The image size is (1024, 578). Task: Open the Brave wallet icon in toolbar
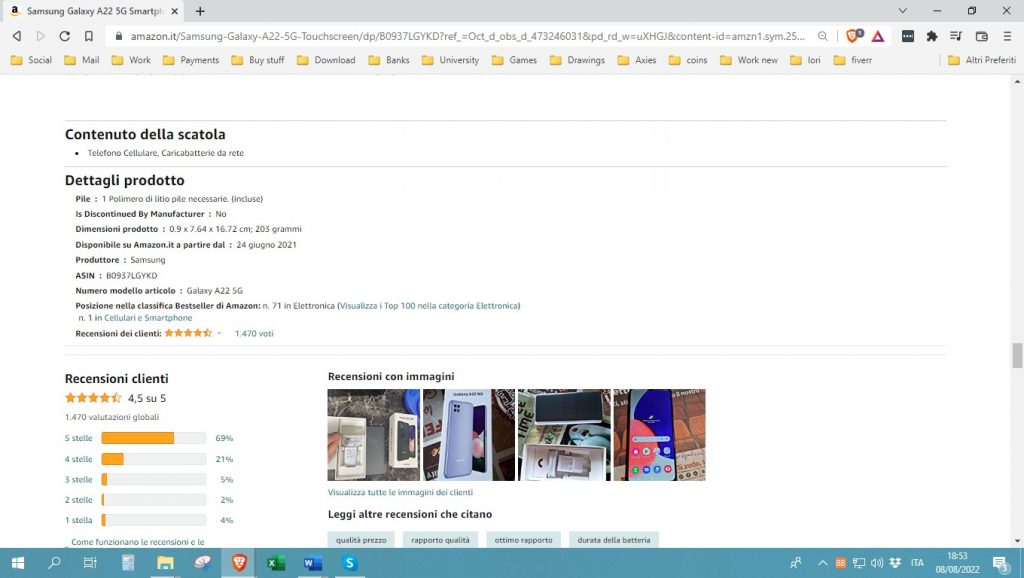click(981, 36)
